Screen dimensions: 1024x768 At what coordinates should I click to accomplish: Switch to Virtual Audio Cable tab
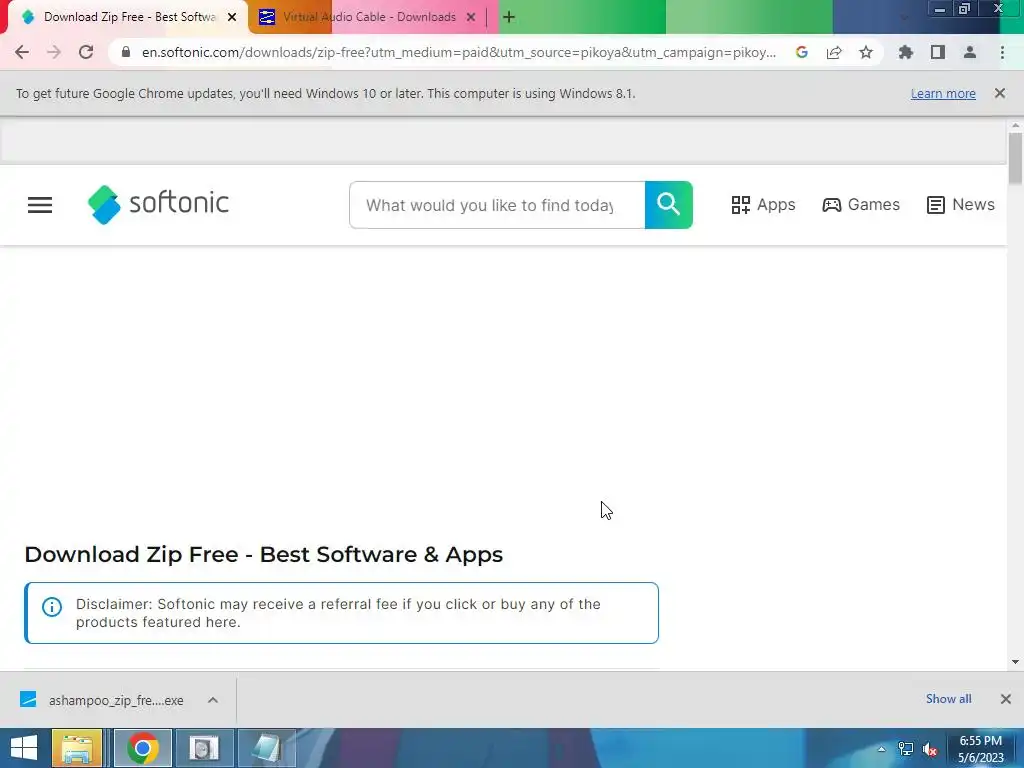click(369, 17)
